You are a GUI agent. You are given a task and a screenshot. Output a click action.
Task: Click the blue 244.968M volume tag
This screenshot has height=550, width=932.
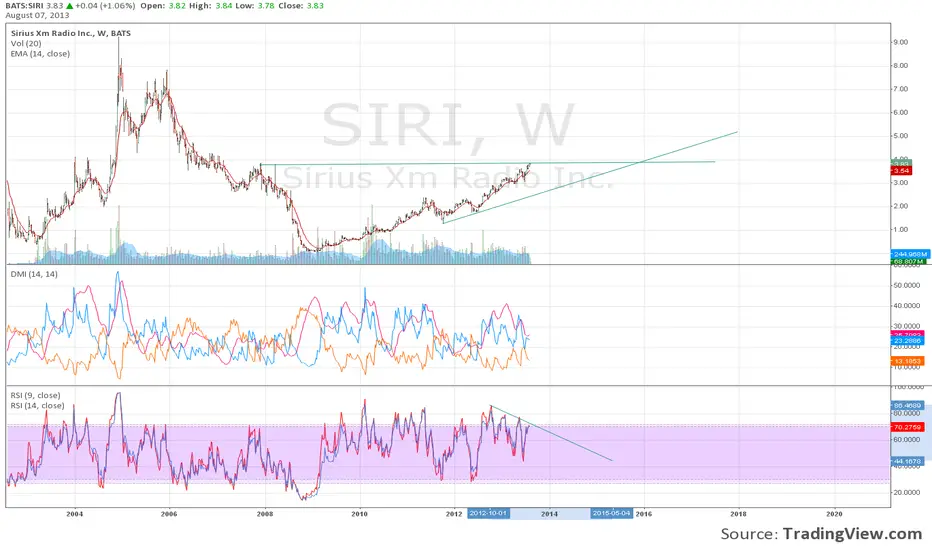[x=910, y=254]
